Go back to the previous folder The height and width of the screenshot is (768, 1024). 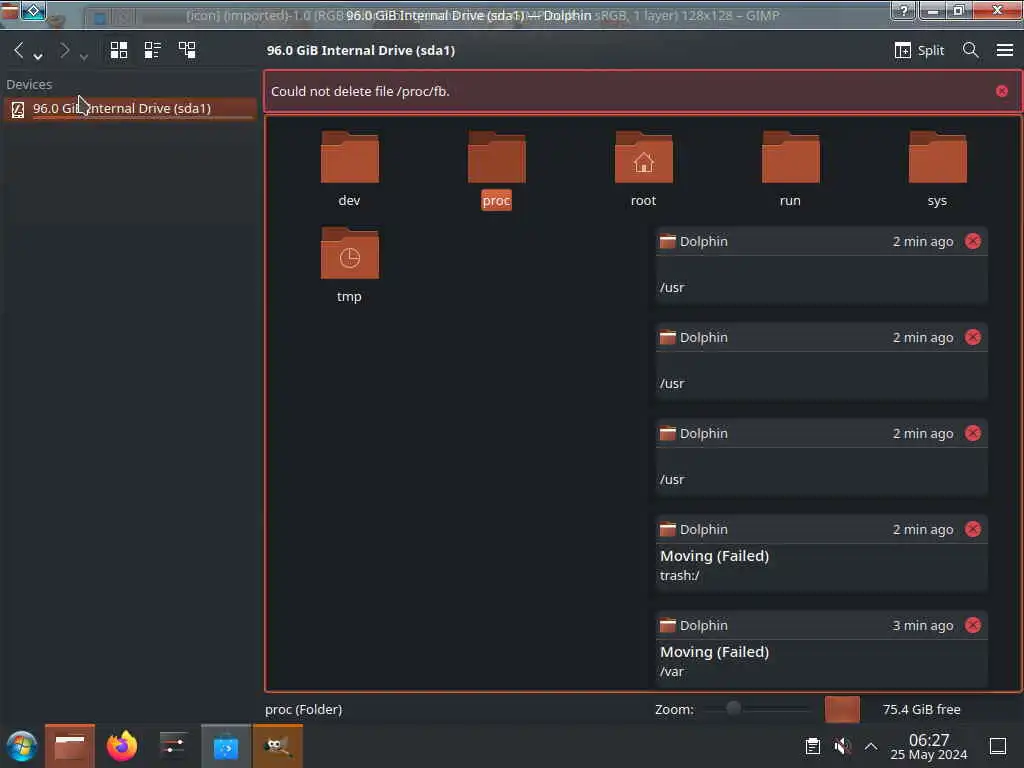(18, 50)
